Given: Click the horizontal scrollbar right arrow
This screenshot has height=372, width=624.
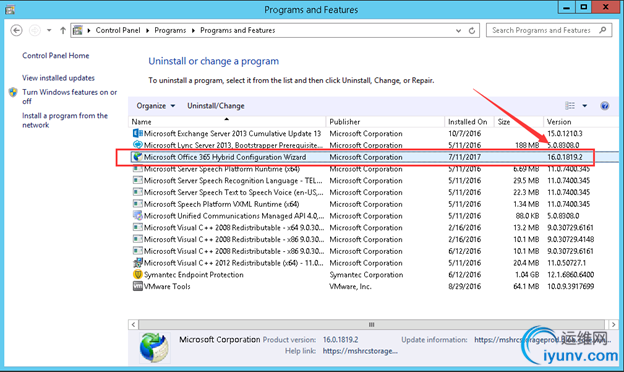Looking at the screenshot, I should [613, 324].
